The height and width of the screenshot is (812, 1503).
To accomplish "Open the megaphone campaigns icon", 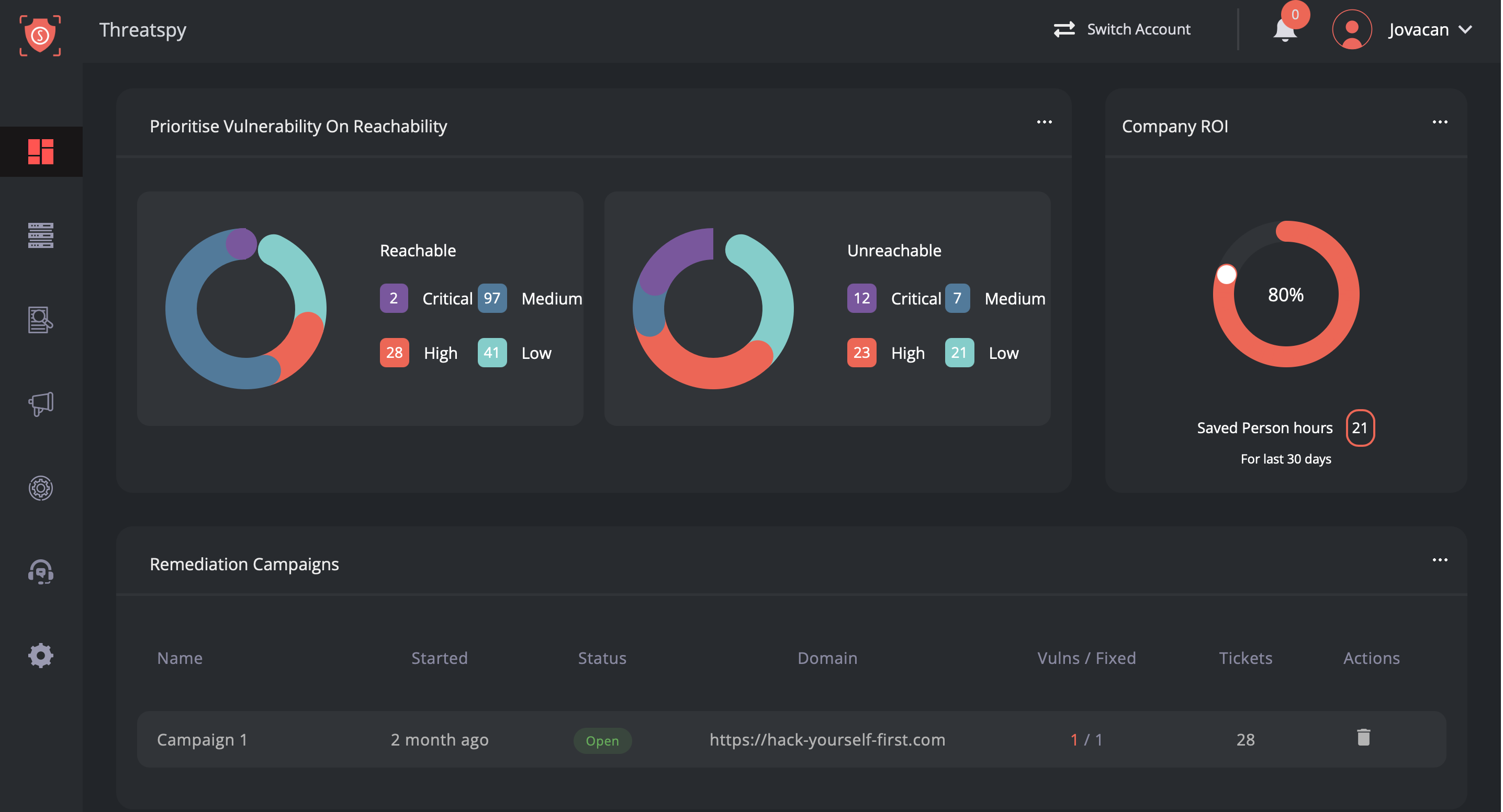I will pos(41,404).
